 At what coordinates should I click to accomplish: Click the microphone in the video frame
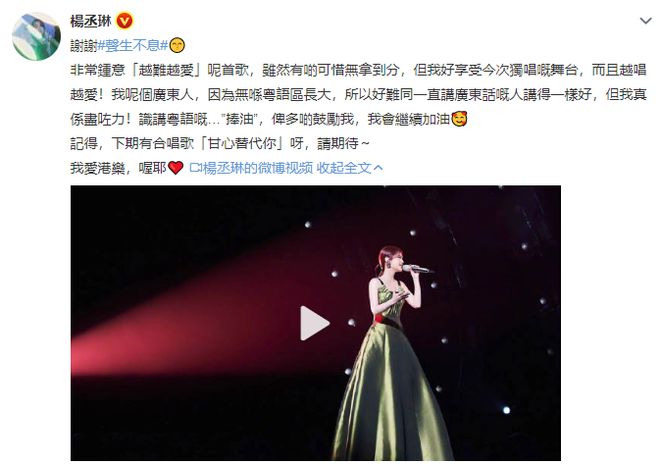tap(415, 269)
